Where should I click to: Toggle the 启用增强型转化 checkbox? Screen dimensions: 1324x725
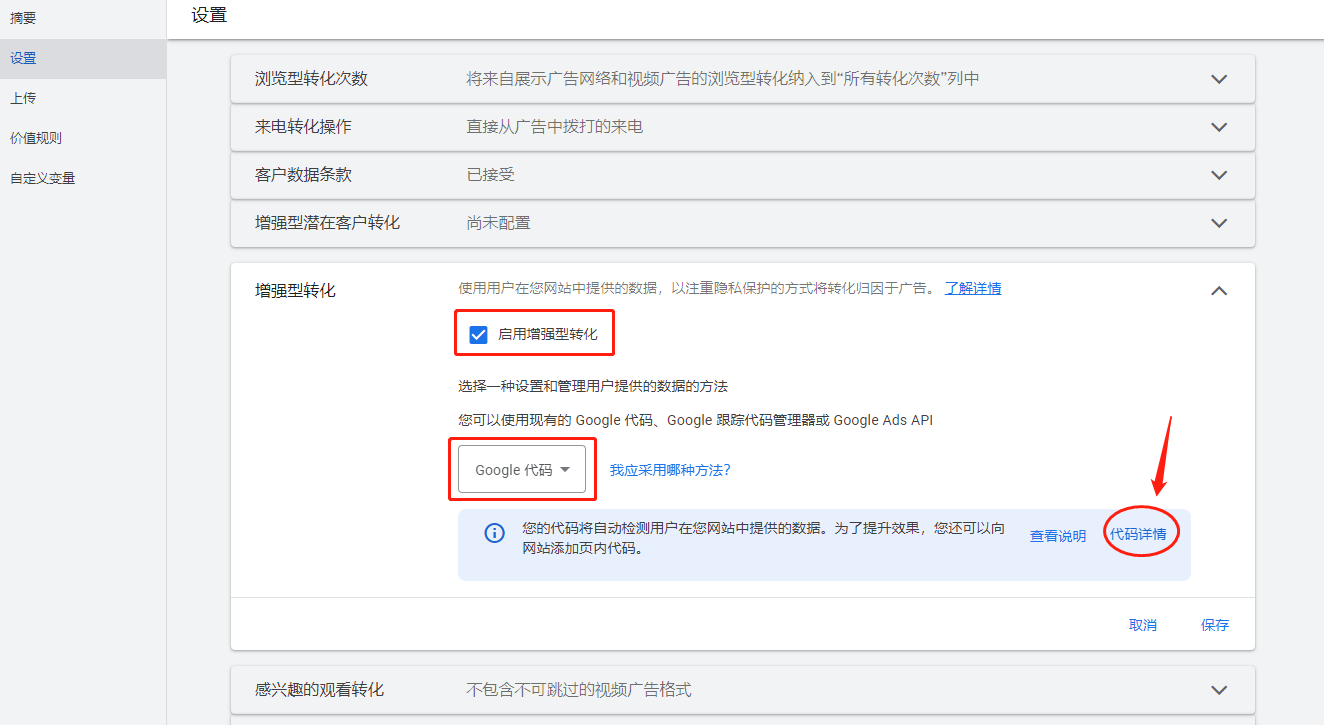coord(478,334)
